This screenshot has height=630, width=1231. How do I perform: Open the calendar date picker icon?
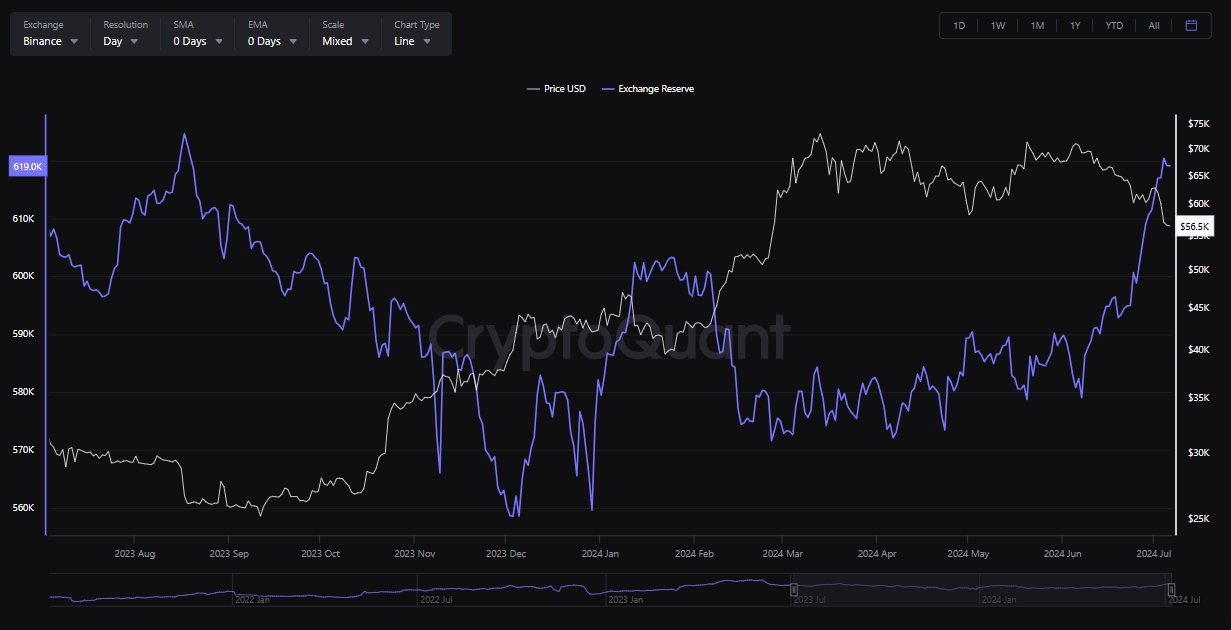pyautogui.click(x=1191, y=25)
